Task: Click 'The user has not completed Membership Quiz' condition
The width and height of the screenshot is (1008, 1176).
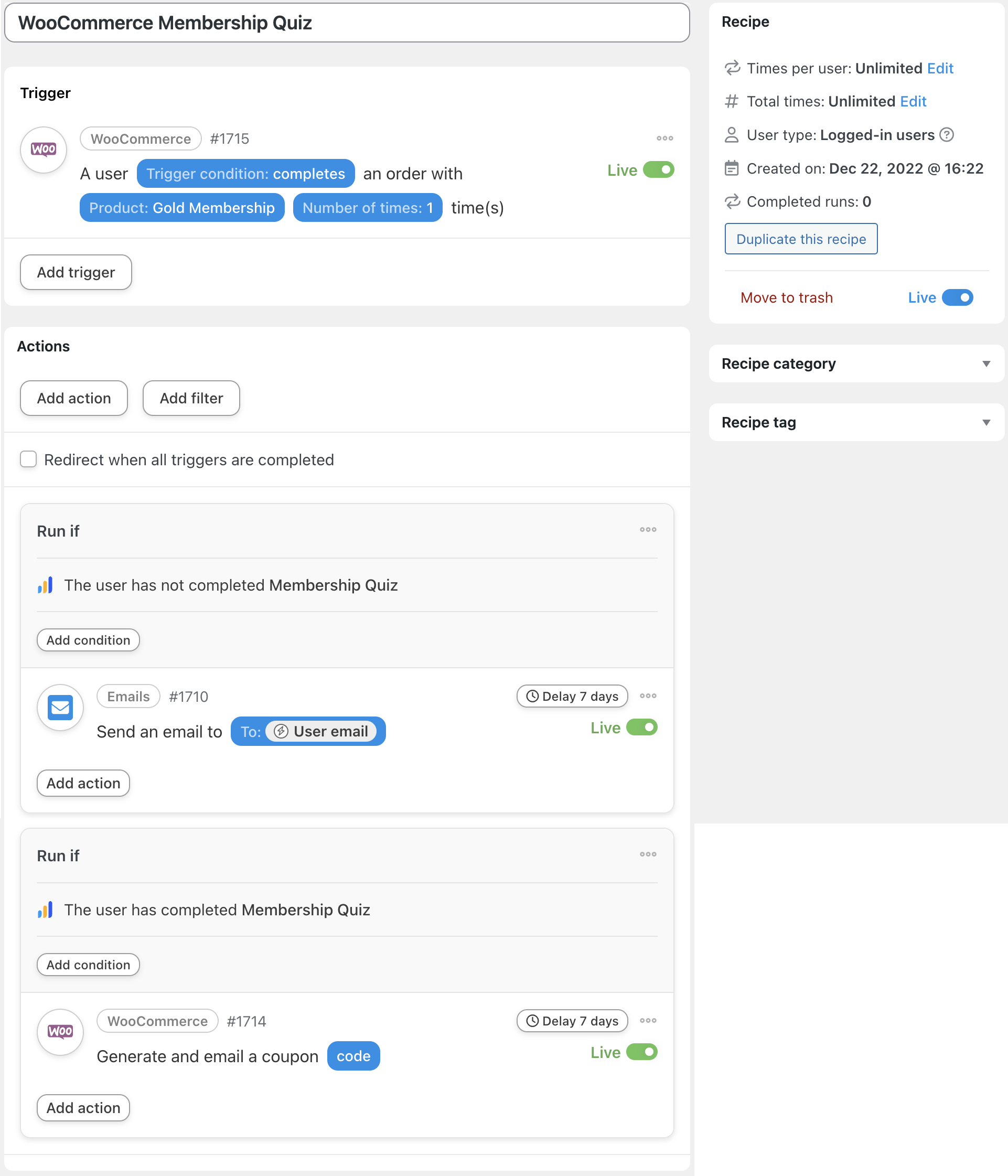Action: coord(231,585)
